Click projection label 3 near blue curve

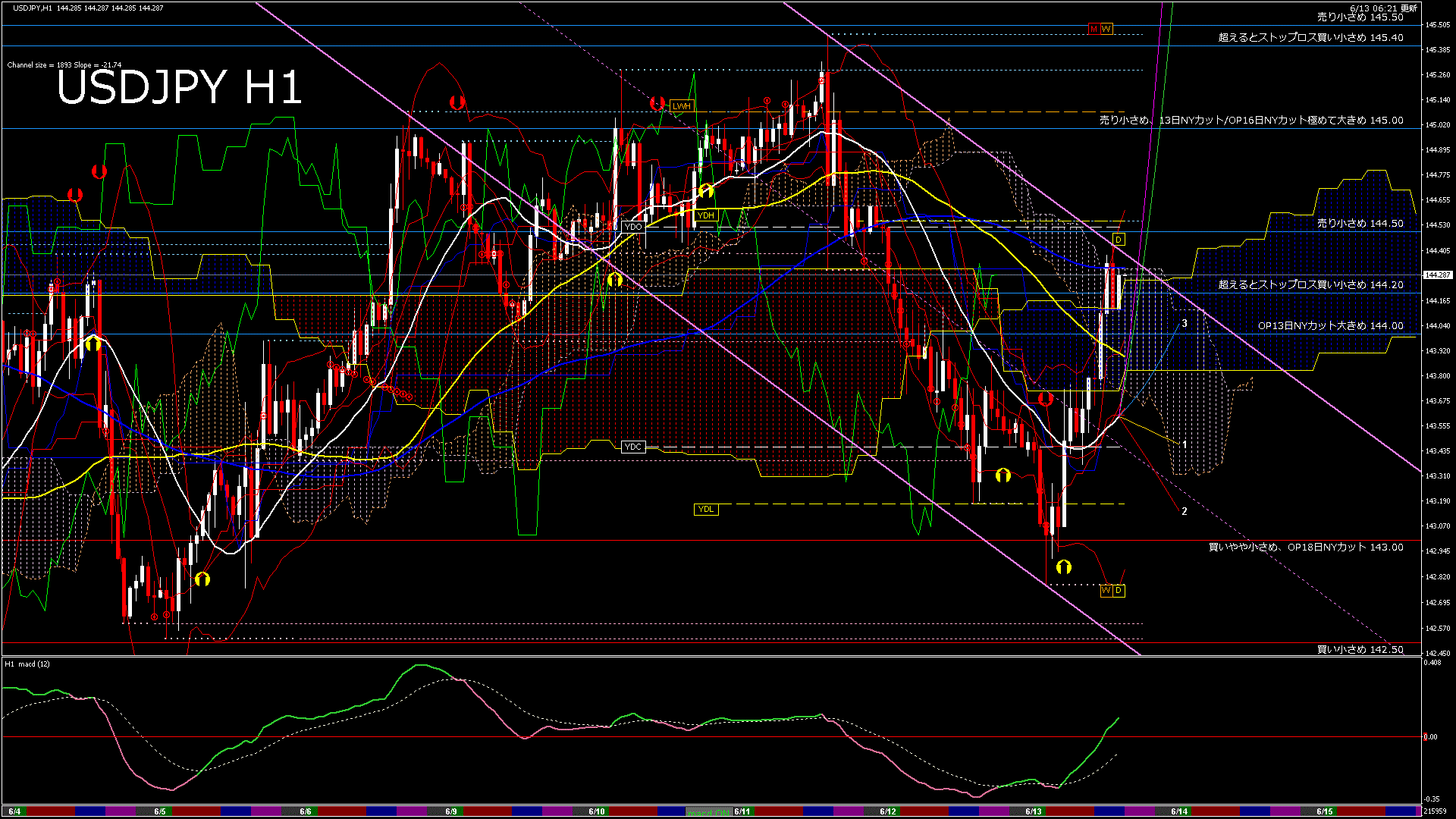1185,323
